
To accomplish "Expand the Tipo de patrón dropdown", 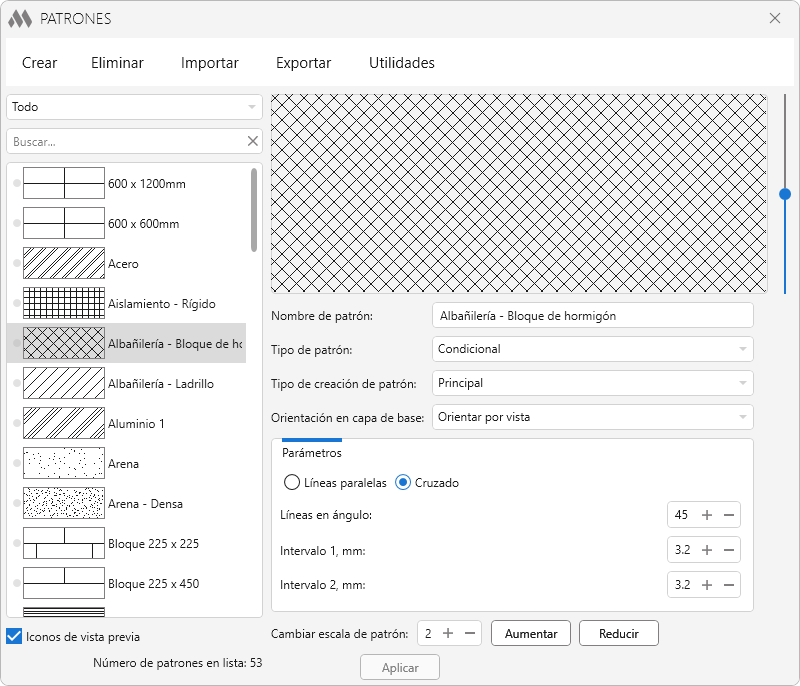I will 593,349.
